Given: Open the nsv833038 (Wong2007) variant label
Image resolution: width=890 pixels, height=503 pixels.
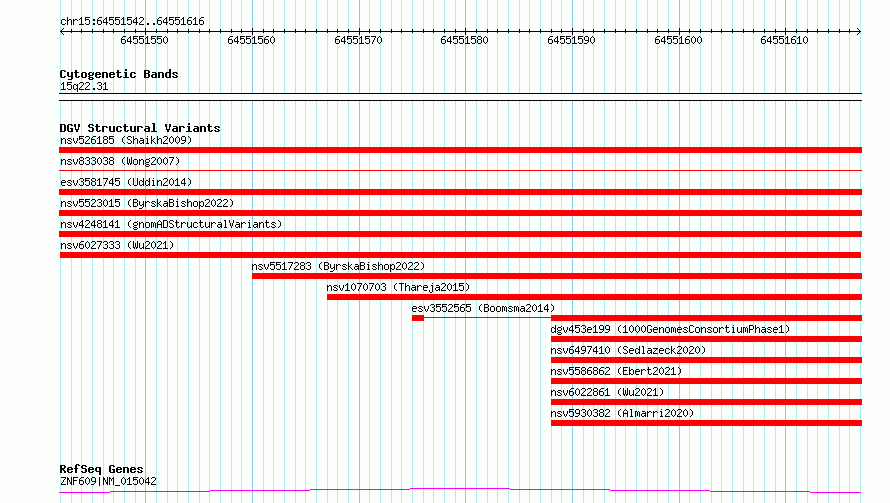Looking at the screenshot, I should (120, 161).
